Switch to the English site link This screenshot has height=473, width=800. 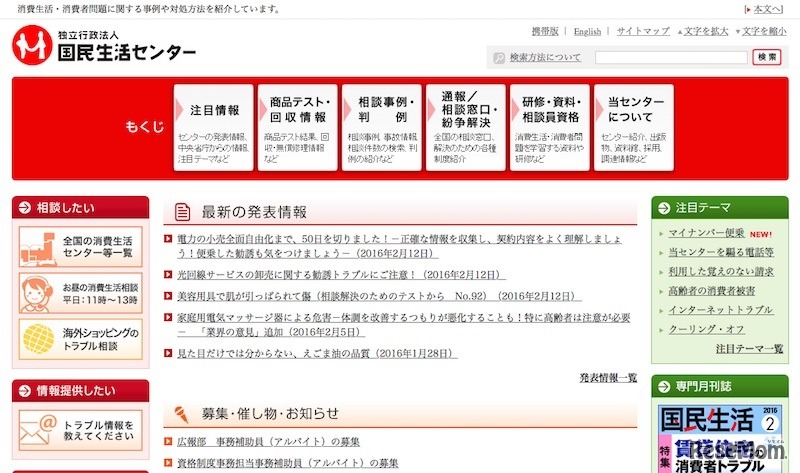coord(587,32)
